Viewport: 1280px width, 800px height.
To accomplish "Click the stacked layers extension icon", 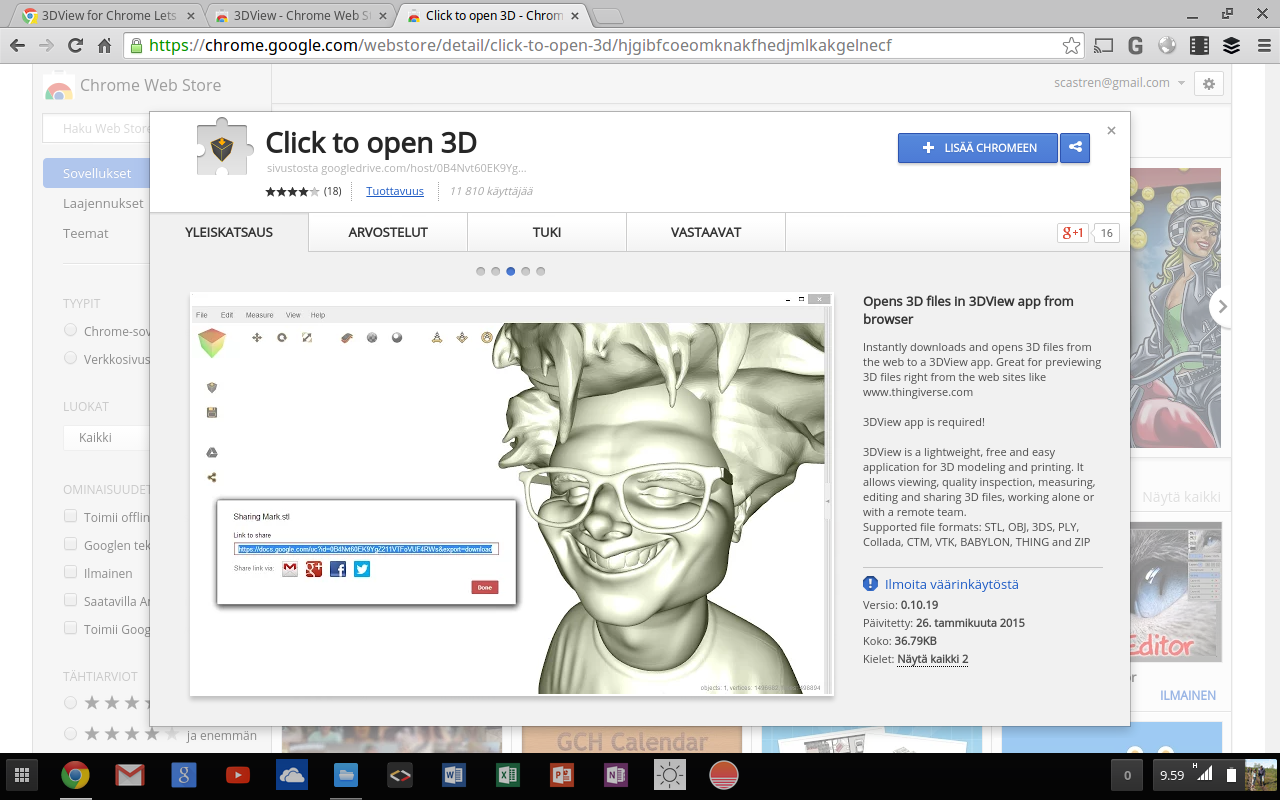I will 1231,46.
